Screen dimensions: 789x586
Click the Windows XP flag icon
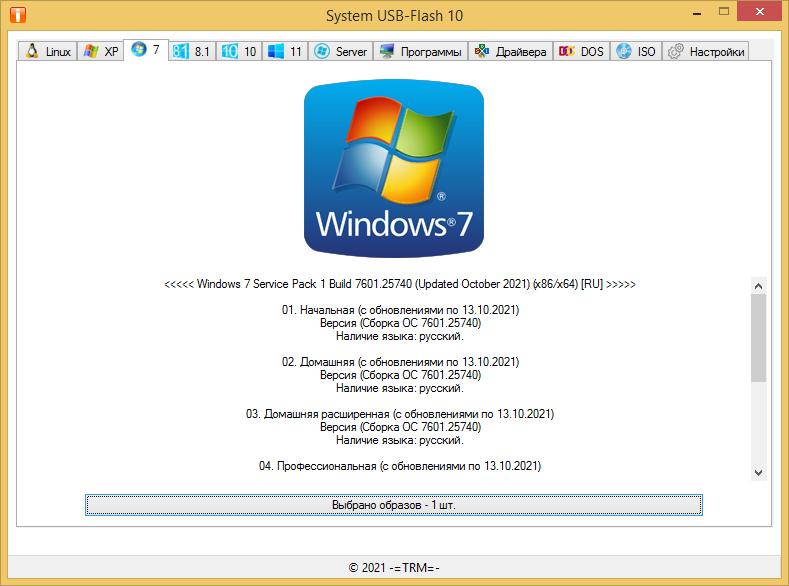[x=91, y=51]
